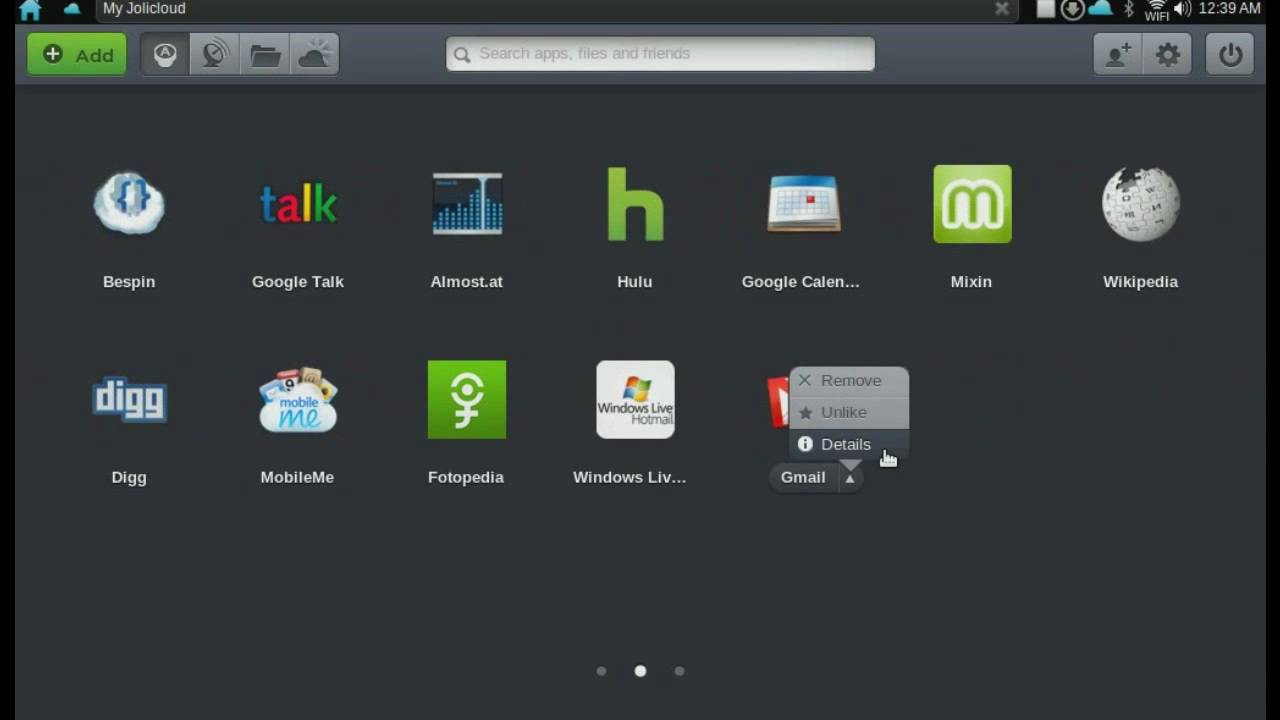Open the social stream satellite icon

click(215, 54)
